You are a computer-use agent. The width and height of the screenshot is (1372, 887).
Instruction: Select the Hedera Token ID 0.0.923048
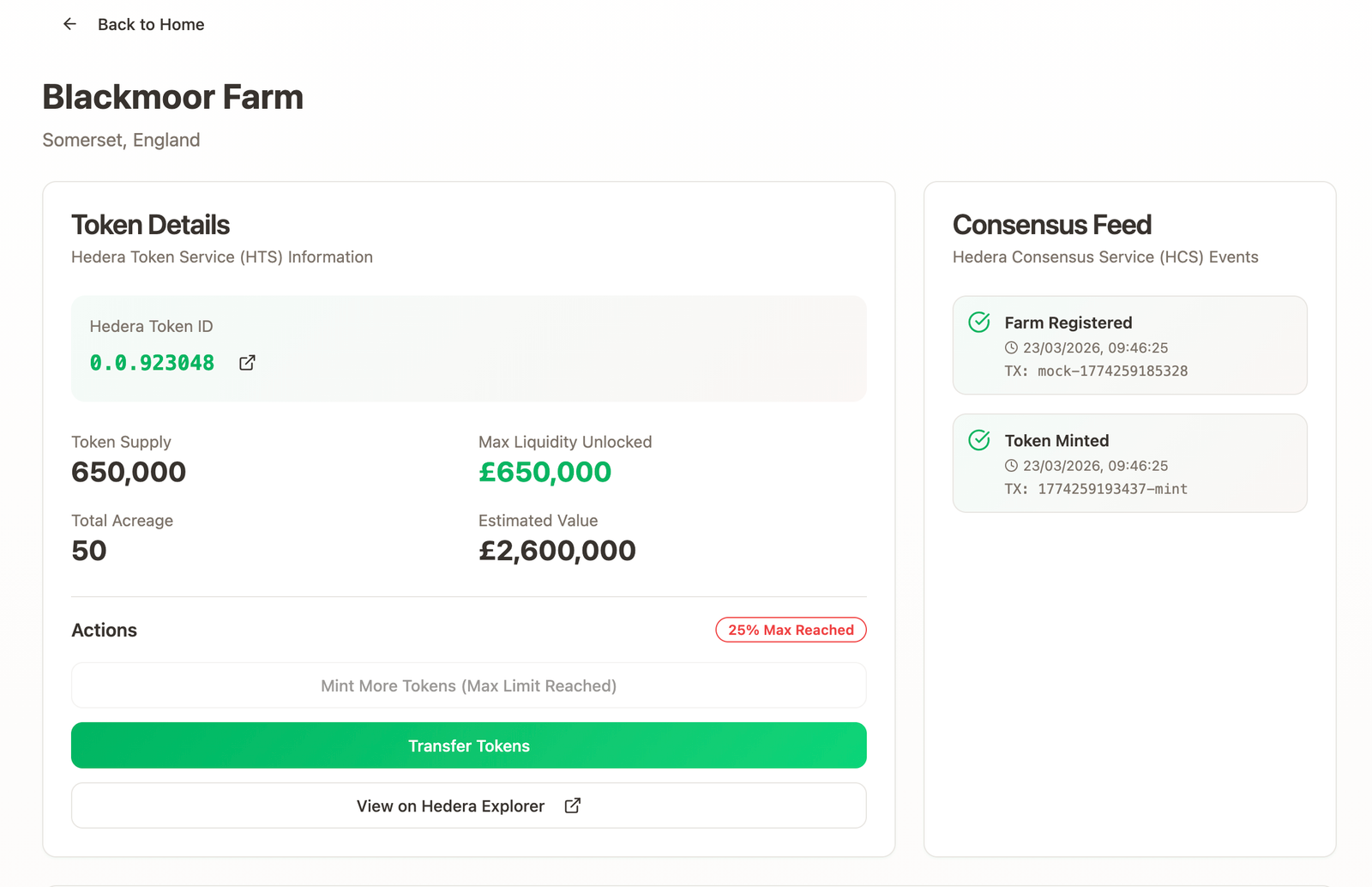(152, 363)
